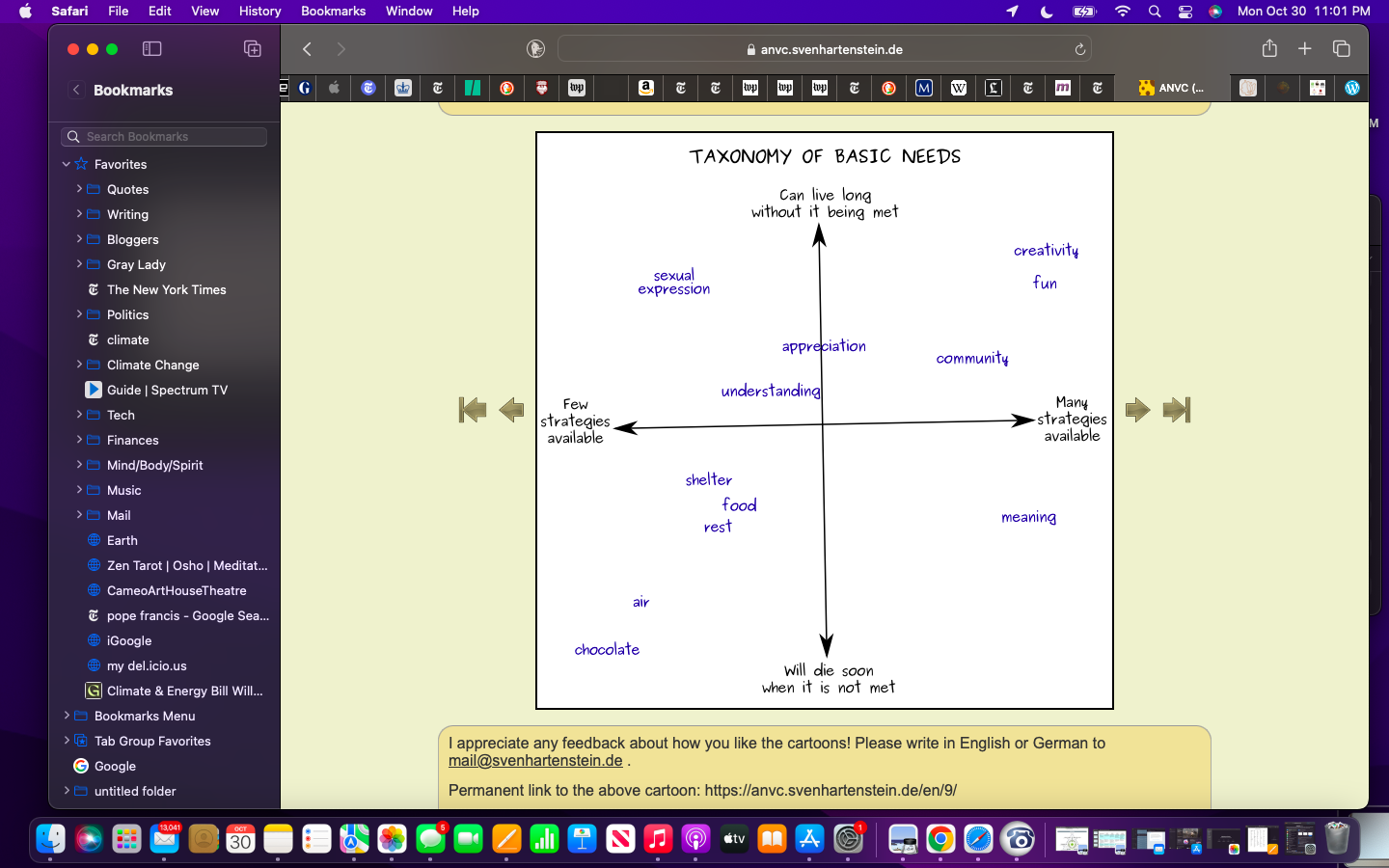Open The New York Times bookmark
This screenshot has height=868, width=1389.
166,289
